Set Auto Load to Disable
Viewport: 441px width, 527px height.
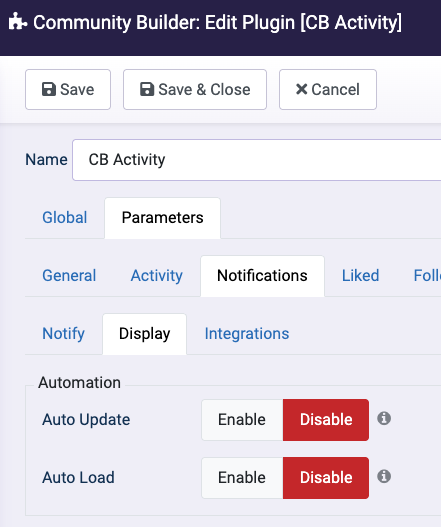pyautogui.click(x=326, y=478)
